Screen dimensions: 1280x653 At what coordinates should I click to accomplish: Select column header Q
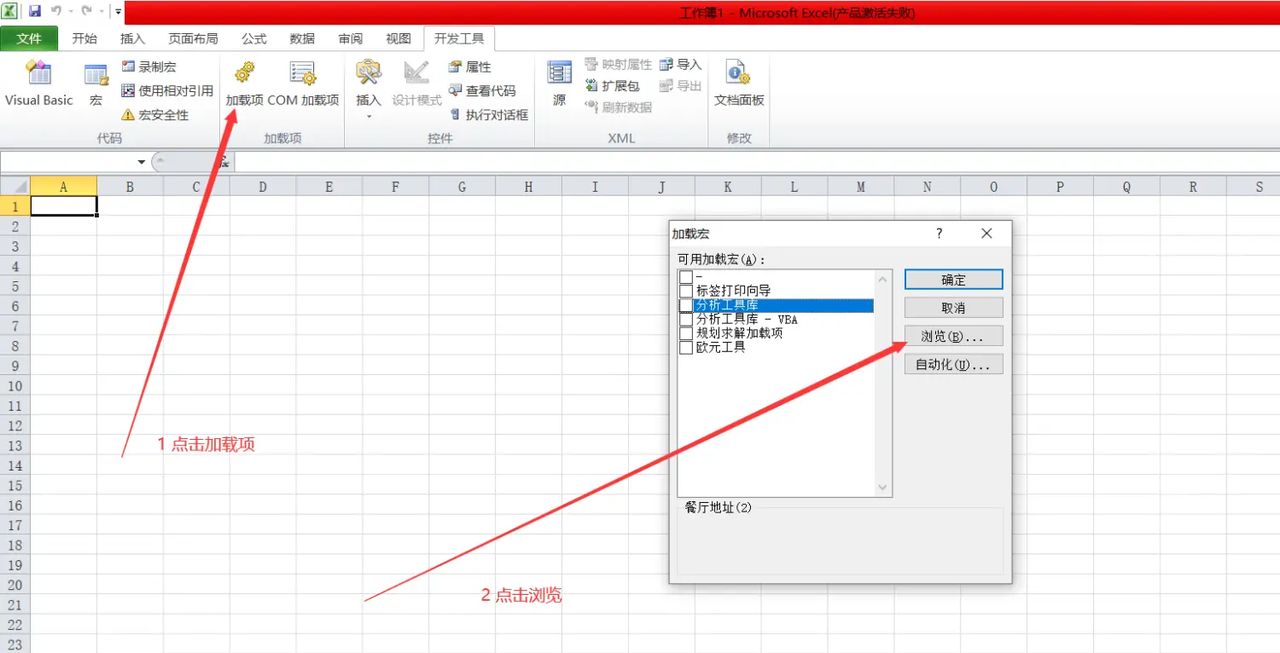1126,186
